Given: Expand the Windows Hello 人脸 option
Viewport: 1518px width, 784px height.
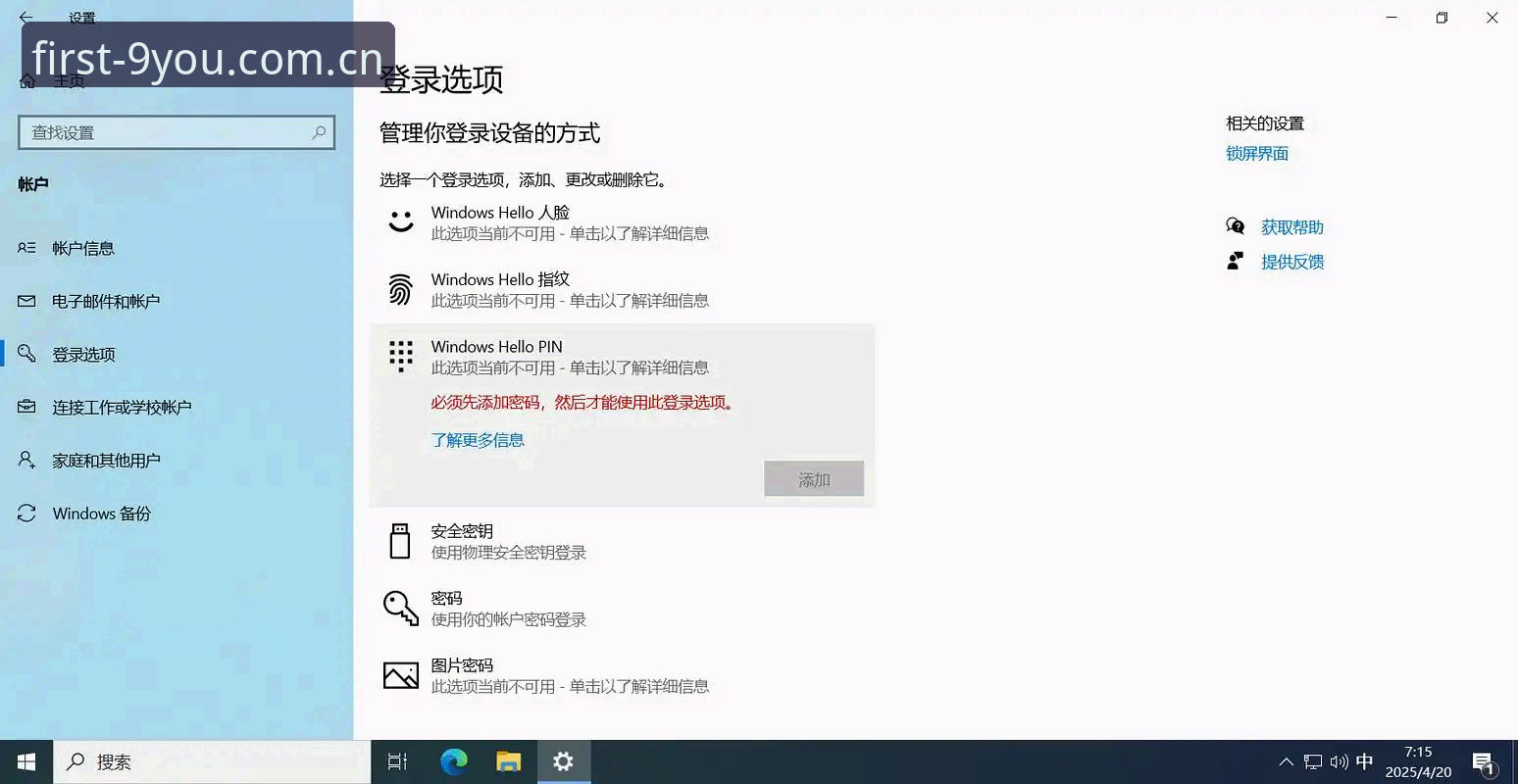Looking at the screenshot, I should pyautogui.click(x=622, y=222).
